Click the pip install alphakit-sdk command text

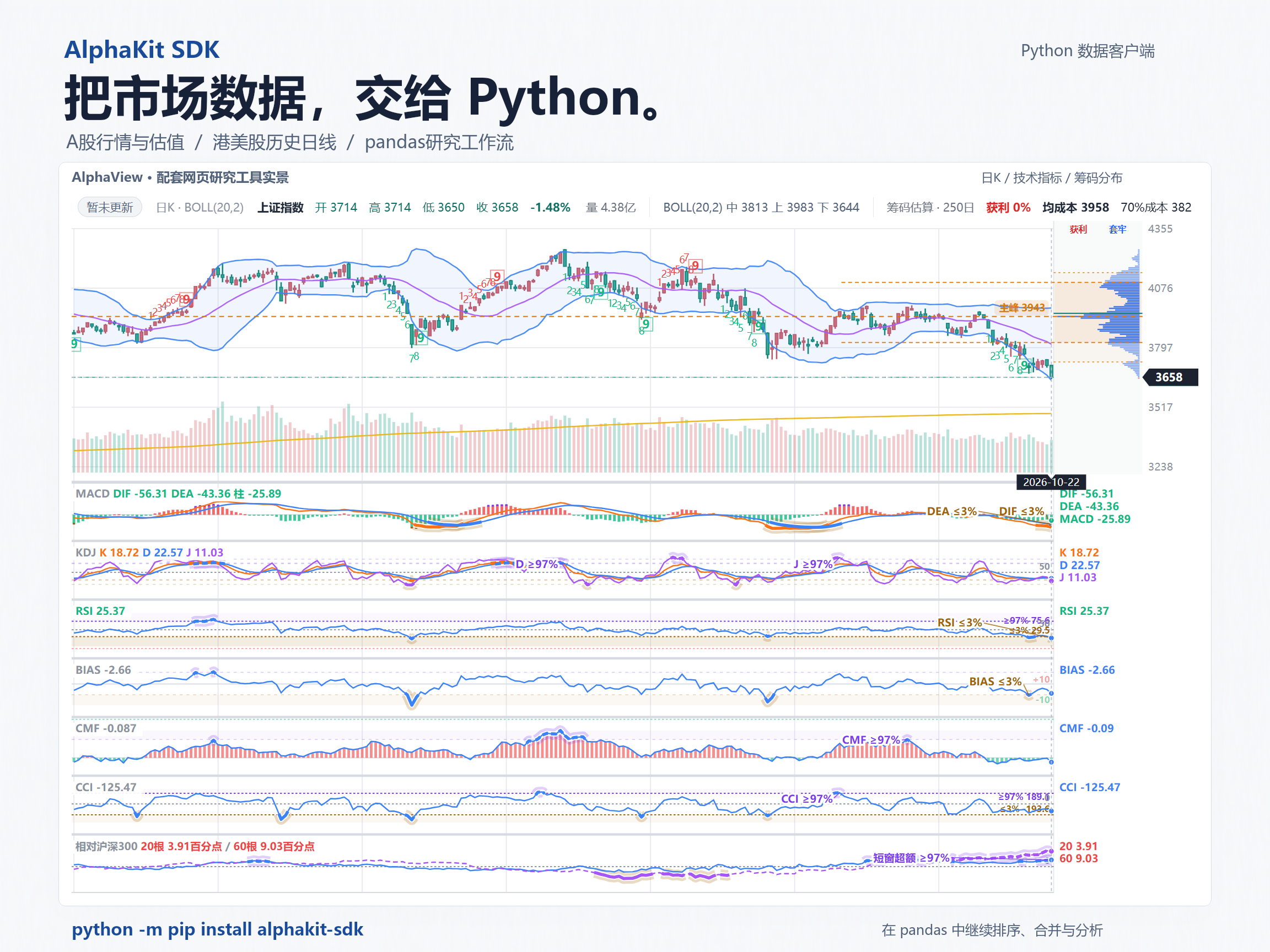[218, 929]
